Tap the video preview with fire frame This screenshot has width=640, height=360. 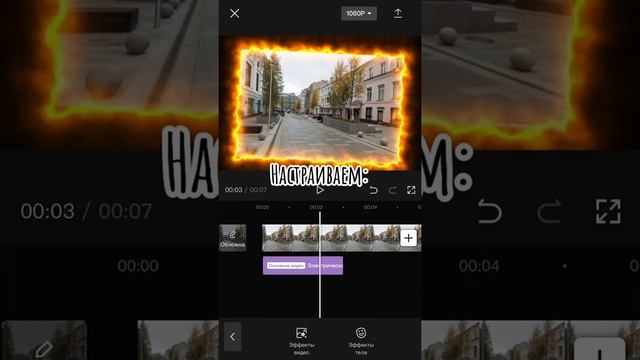coord(320,104)
